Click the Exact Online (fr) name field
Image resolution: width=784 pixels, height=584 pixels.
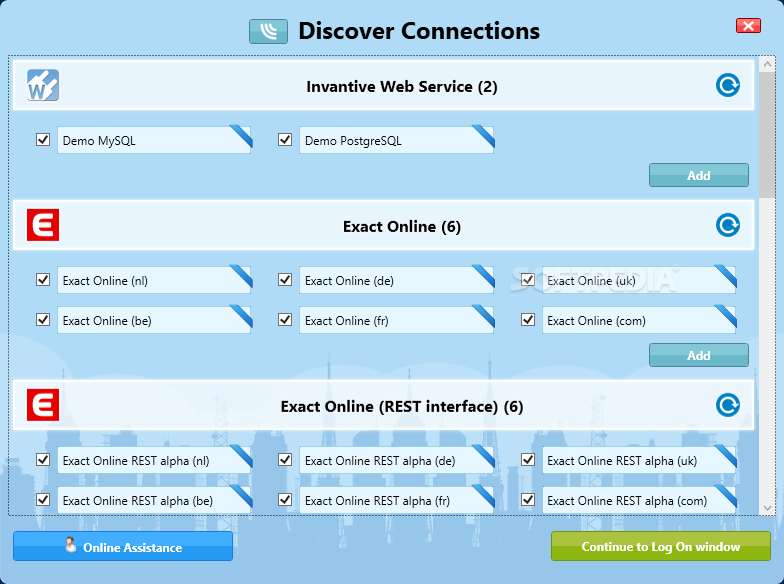point(396,320)
